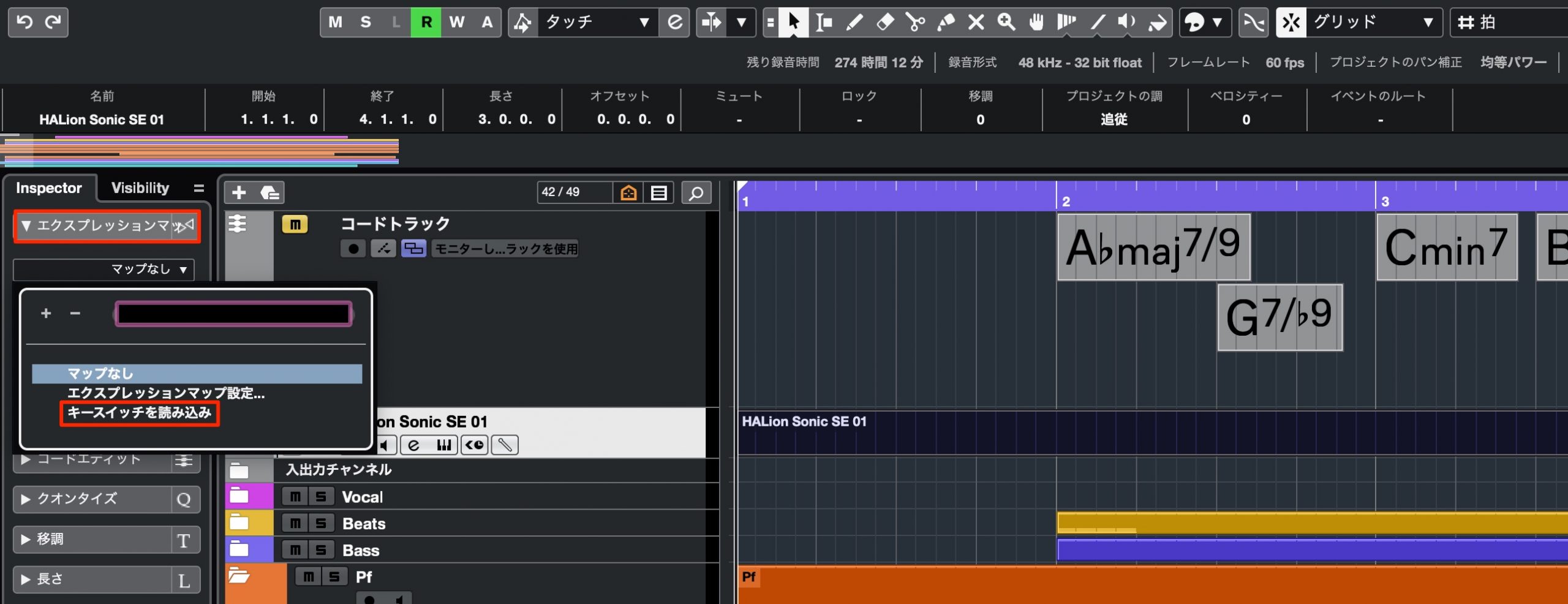Click the expression map search field

click(x=233, y=314)
